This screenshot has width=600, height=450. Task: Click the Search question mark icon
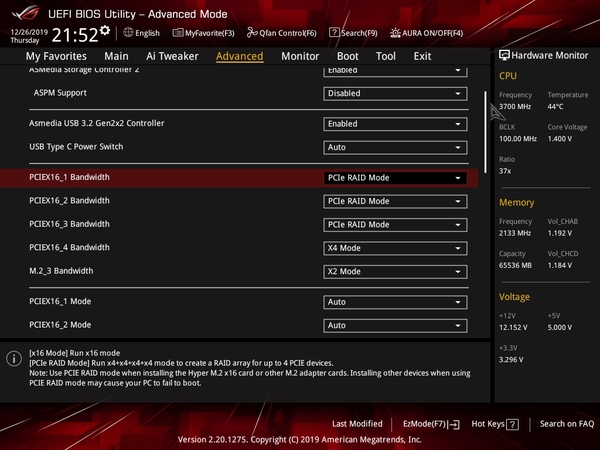pyautogui.click(x=334, y=33)
